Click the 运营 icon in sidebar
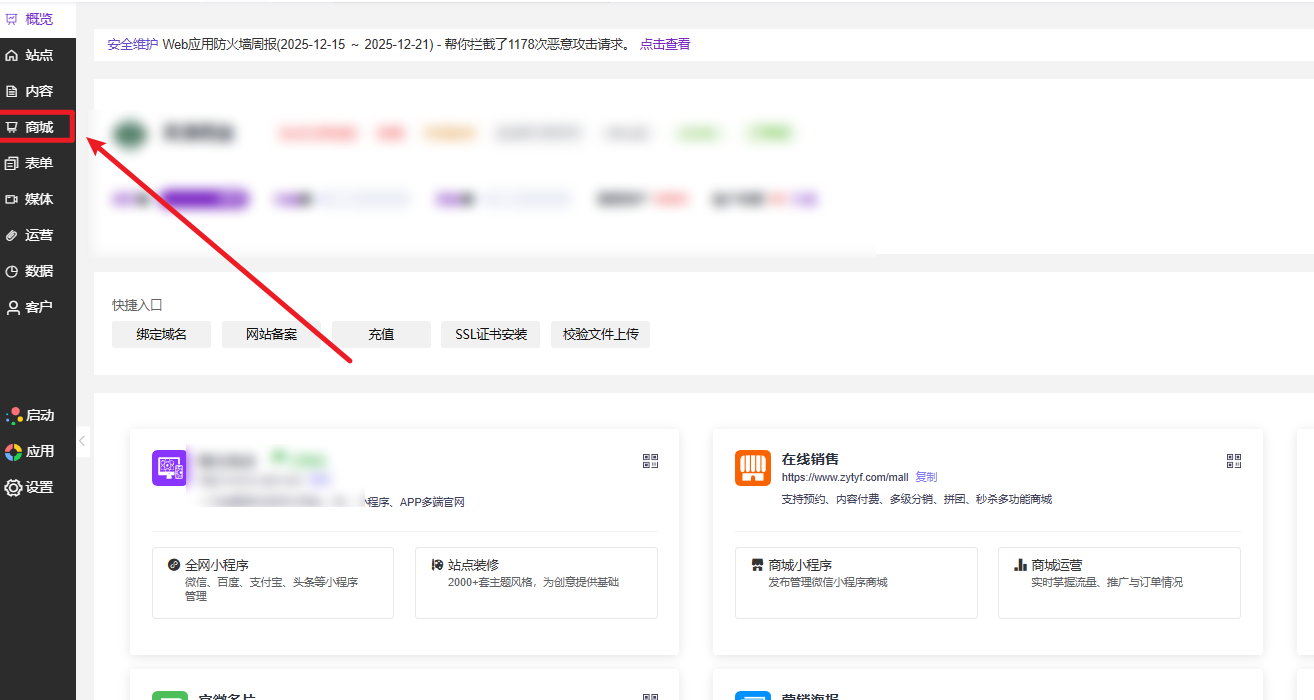 [12, 235]
